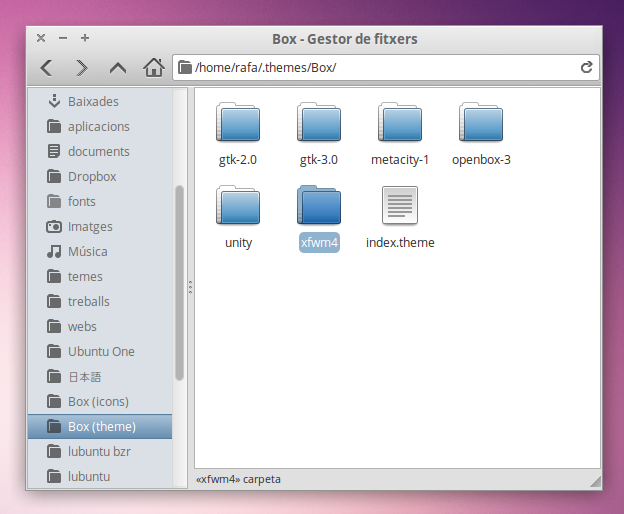Screen dimensions: 624x514
Task: Select the index.theme file
Action: pos(400,206)
